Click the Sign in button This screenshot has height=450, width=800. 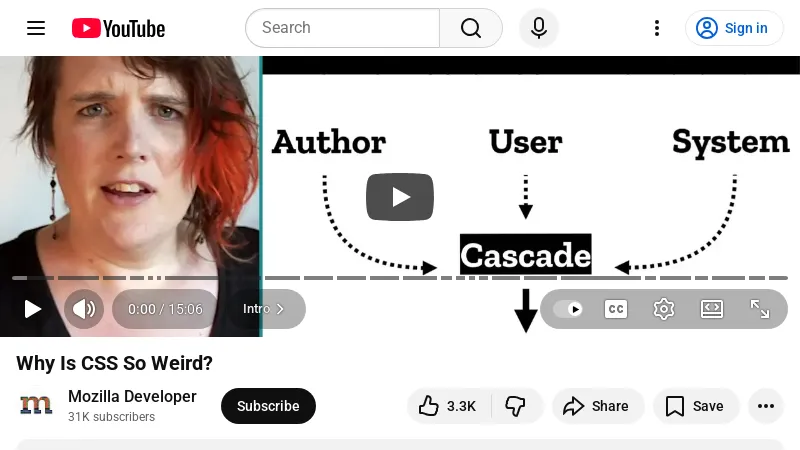(734, 28)
